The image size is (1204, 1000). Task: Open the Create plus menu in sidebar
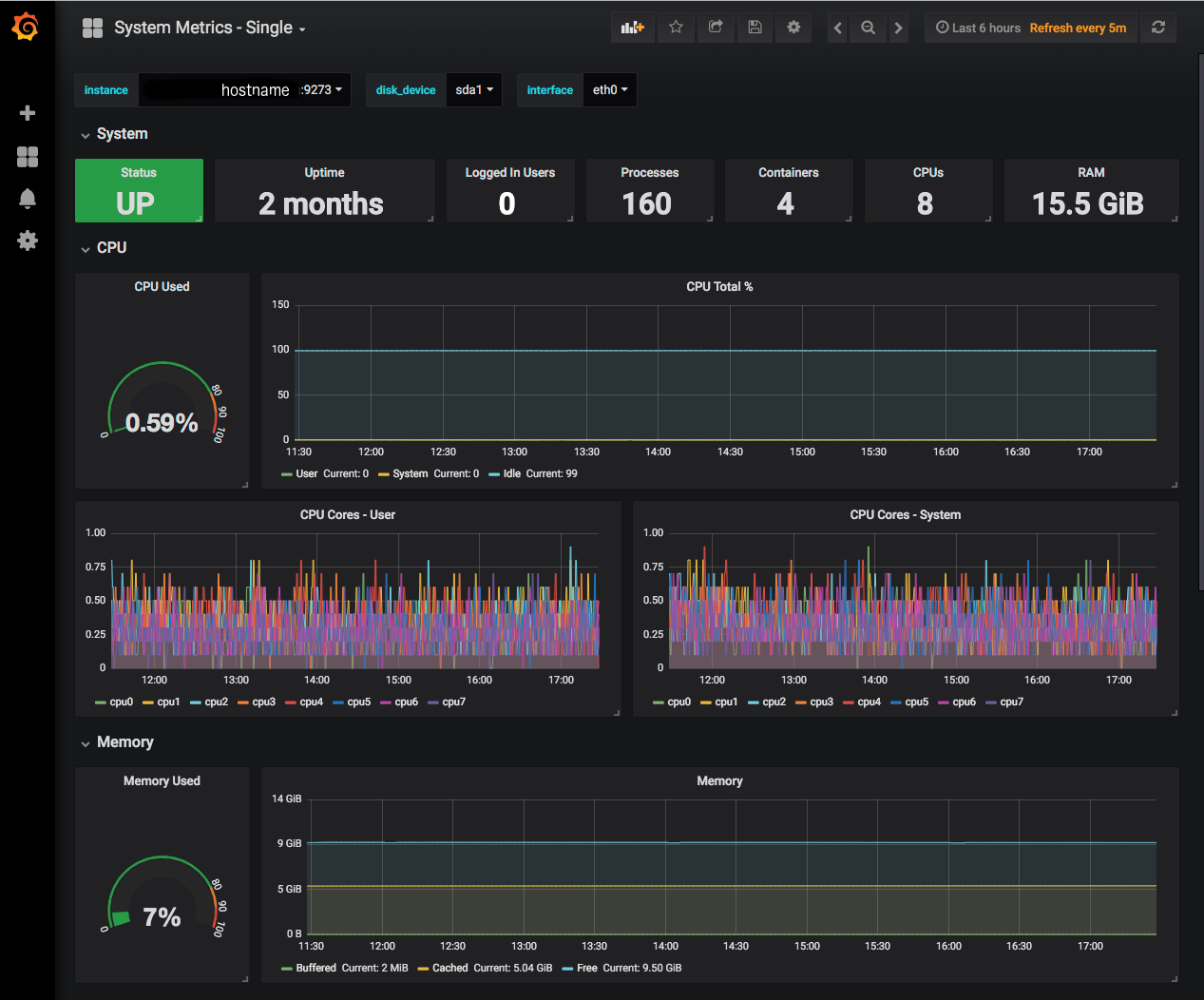pos(28,113)
